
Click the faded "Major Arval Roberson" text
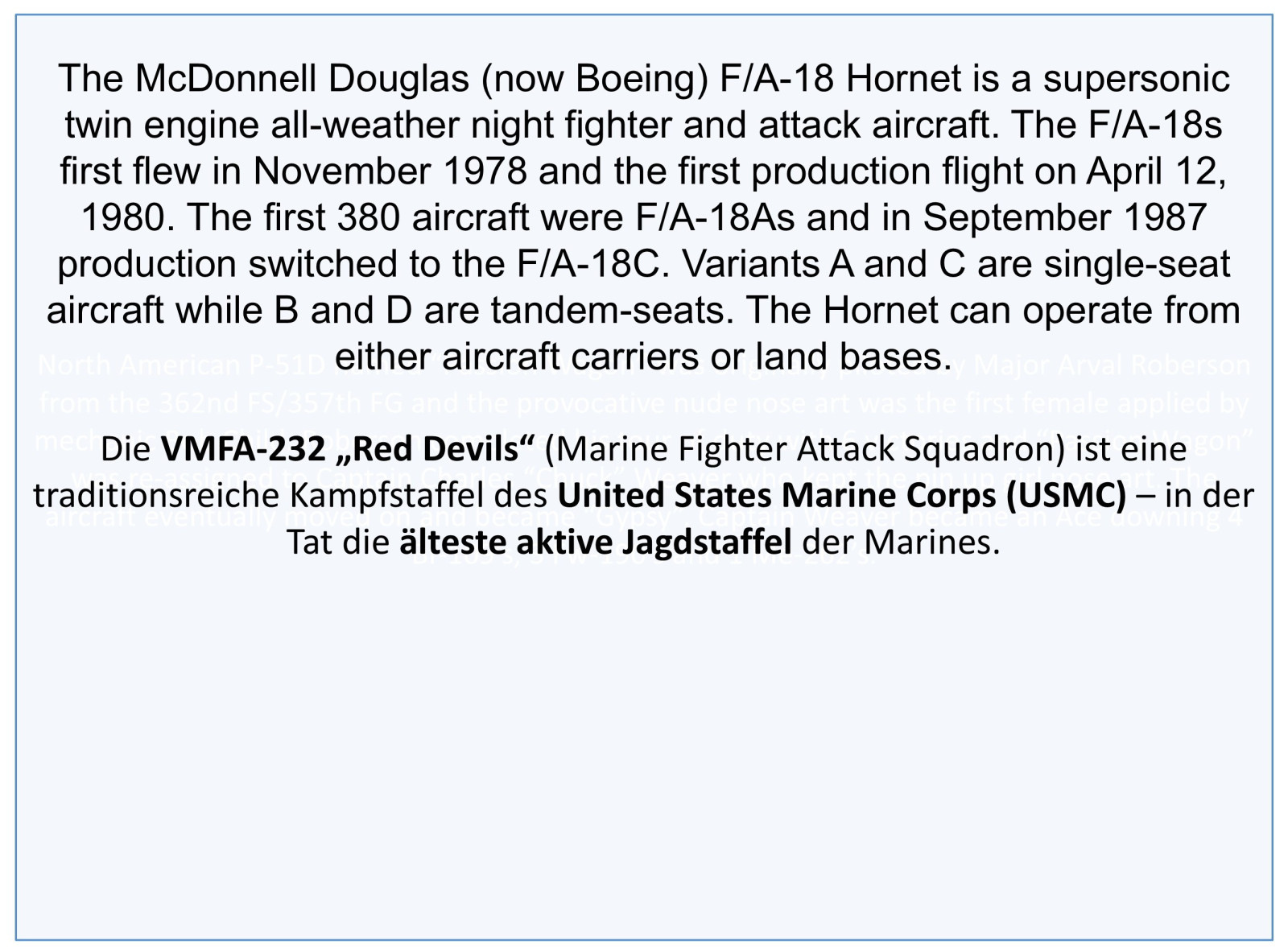click(x=1112, y=366)
